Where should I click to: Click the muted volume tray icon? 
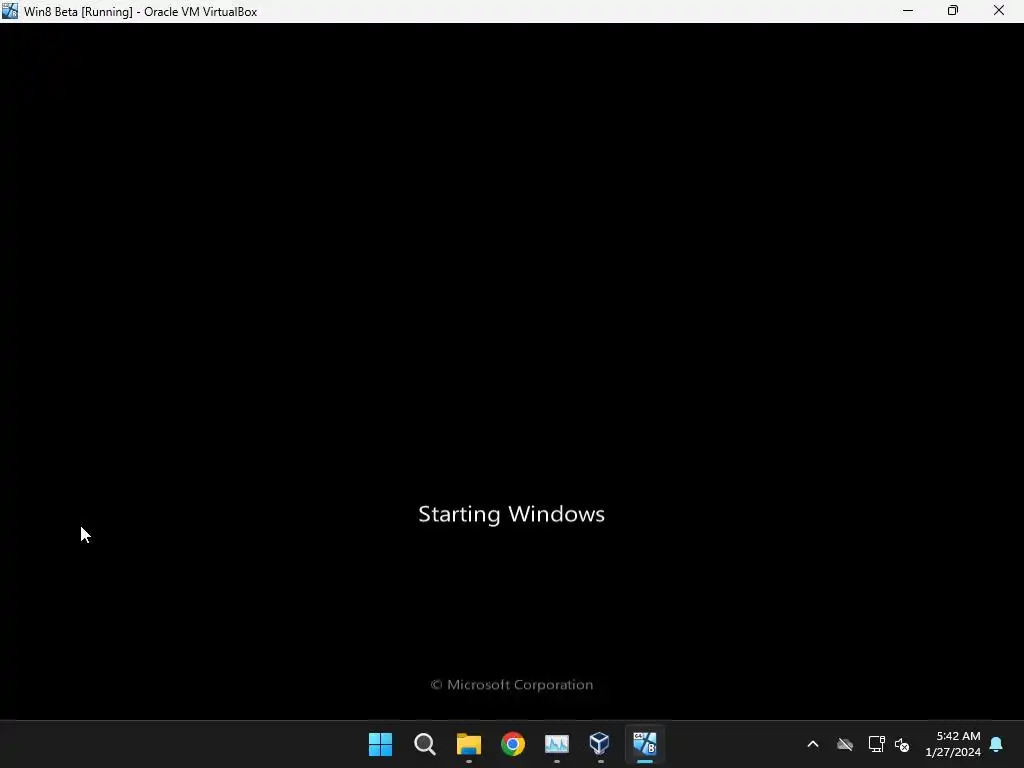[x=902, y=744]
